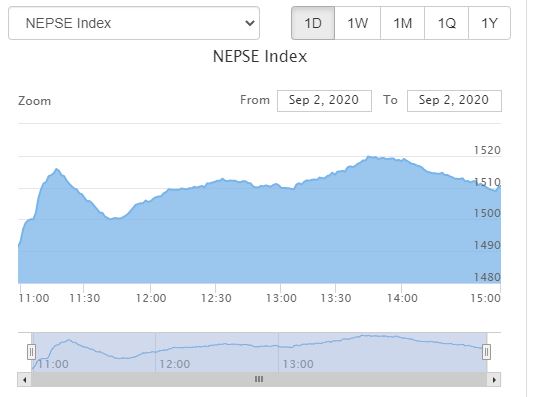
Task: Click the chart dip near 11:45
Action: (112, 219)
